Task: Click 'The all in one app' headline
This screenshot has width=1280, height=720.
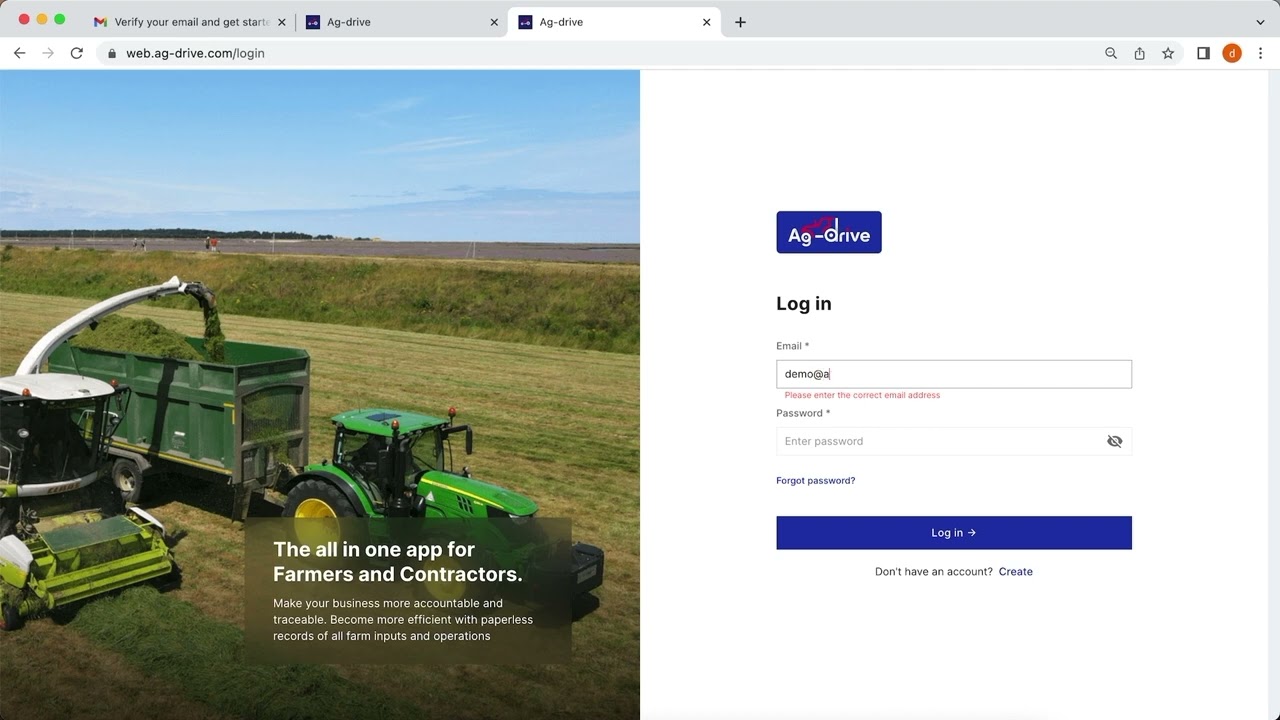Action: (398, 562)
